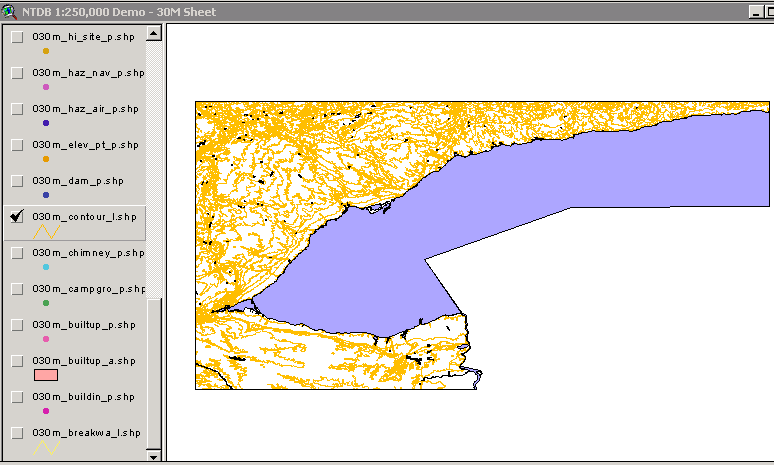This screenshot has width=774, height=465.
Task: Select the 030m_elev_pt_p.shp layer name
Action: click(x=85, y=145)
